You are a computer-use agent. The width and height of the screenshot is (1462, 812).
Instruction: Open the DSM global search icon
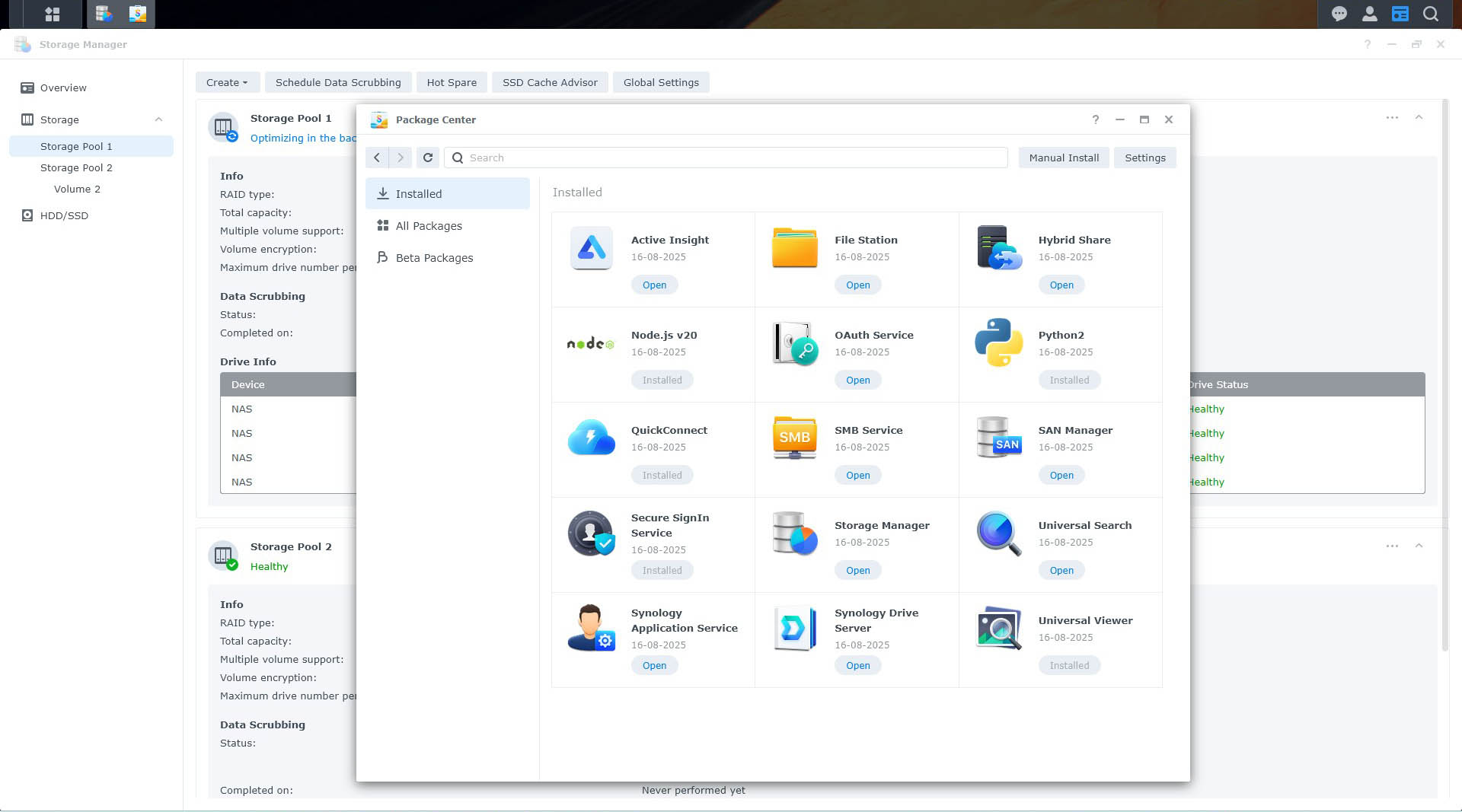1431,14
